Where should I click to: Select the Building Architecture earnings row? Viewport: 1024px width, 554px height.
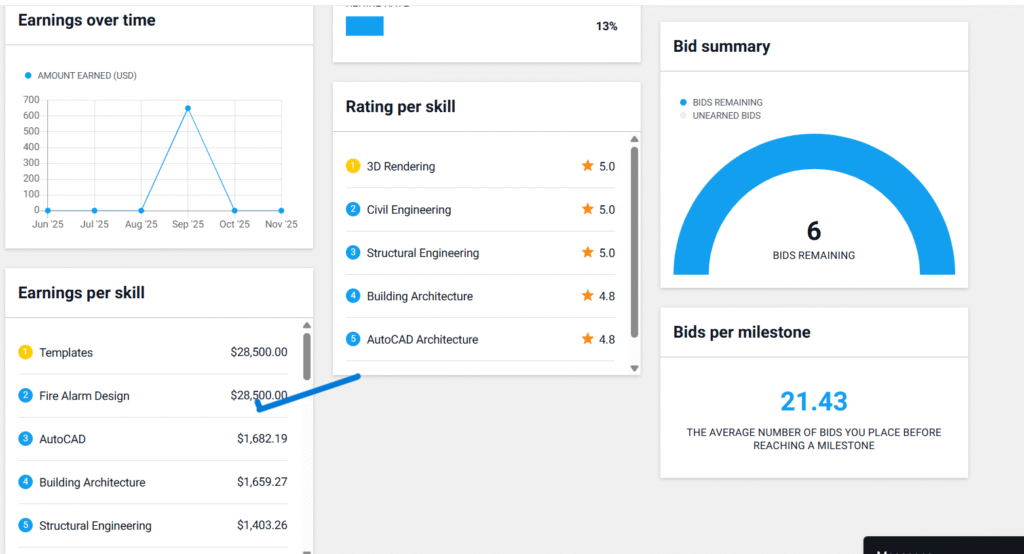click(152, 482)
